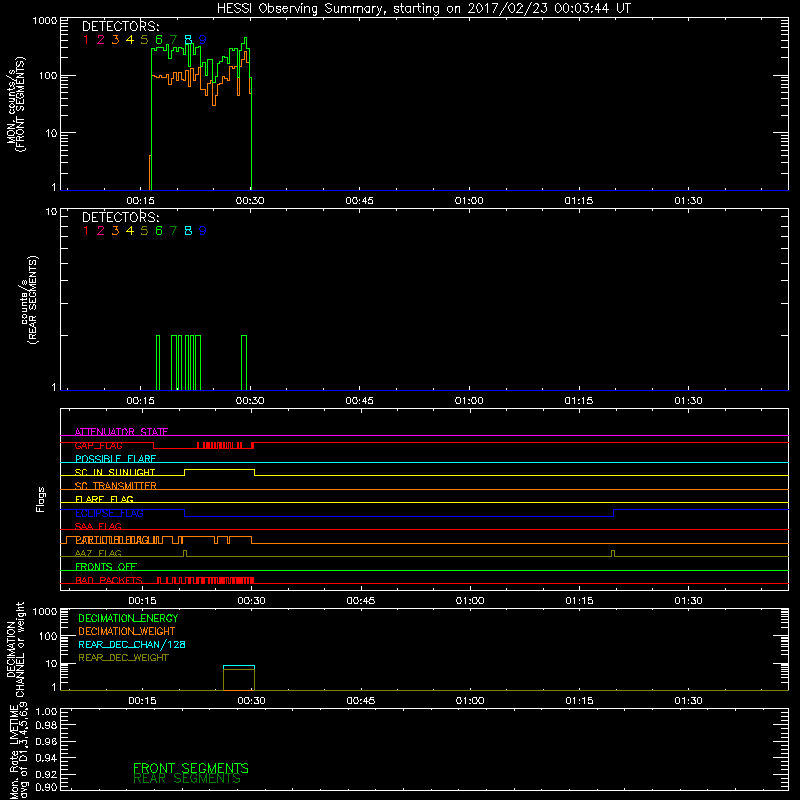The height and width of the screenshot is (800, 800).
Task: Click the 01:15 tick under the Flags plot
Action: click(x=580, y=601)
